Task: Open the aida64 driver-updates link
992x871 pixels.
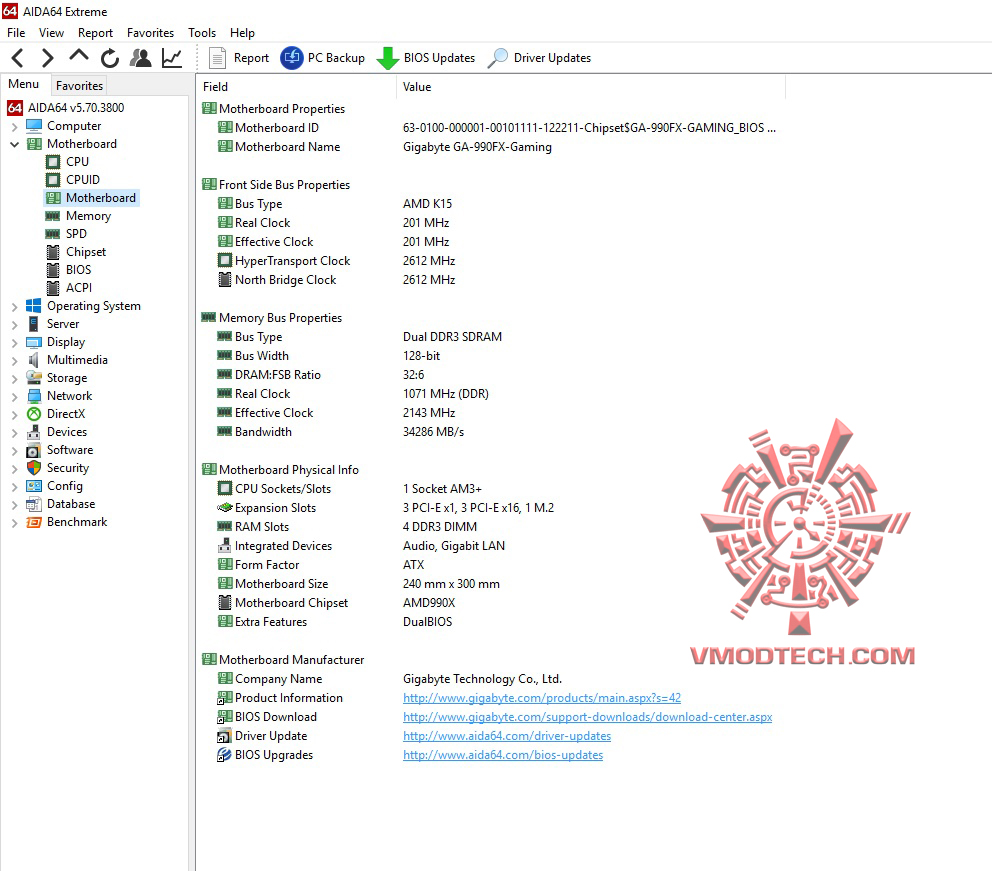Action: (507, 736)
